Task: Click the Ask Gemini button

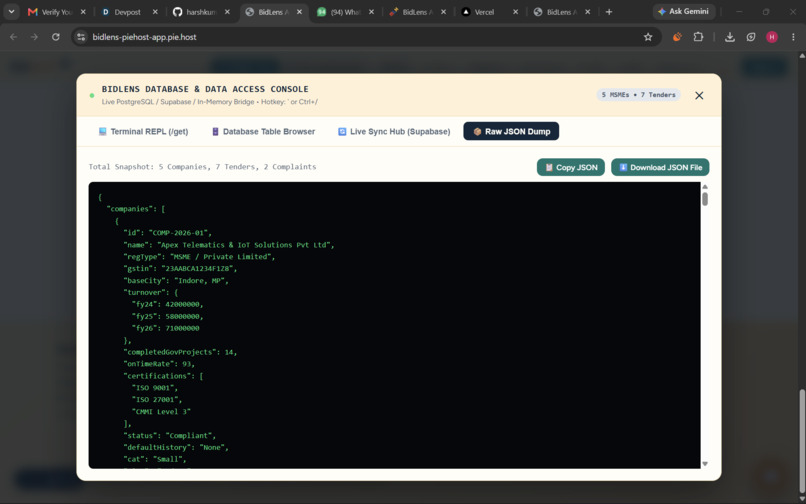Action: (684, 11)
